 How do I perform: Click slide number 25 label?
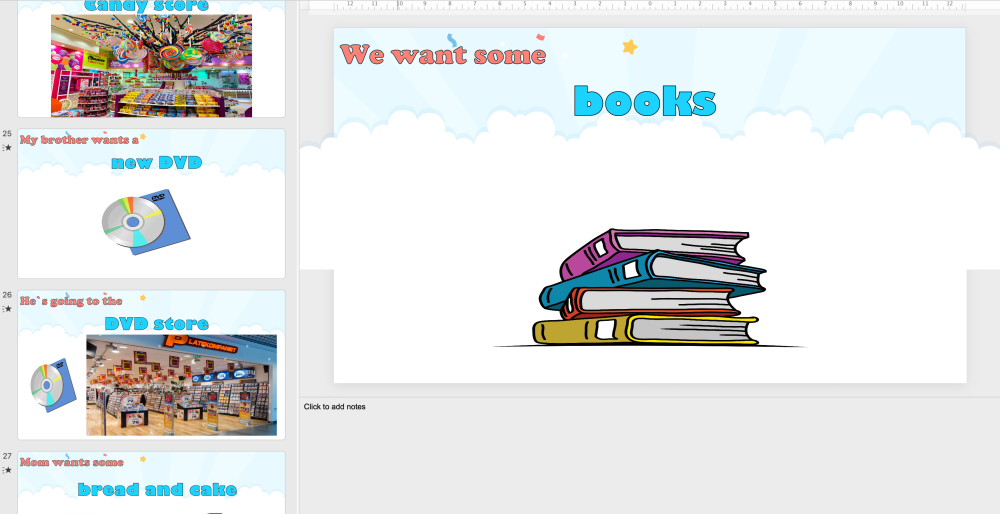pyautogui.click(x=7, y=134)
